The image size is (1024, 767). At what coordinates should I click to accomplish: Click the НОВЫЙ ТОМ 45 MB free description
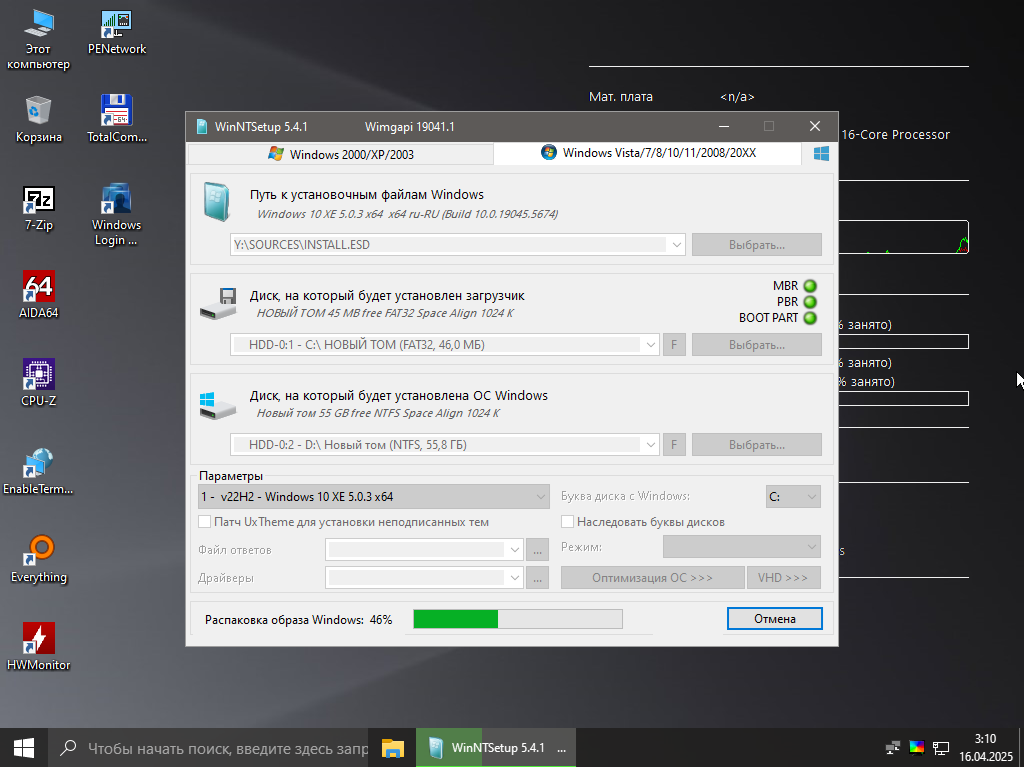(385, 313)
